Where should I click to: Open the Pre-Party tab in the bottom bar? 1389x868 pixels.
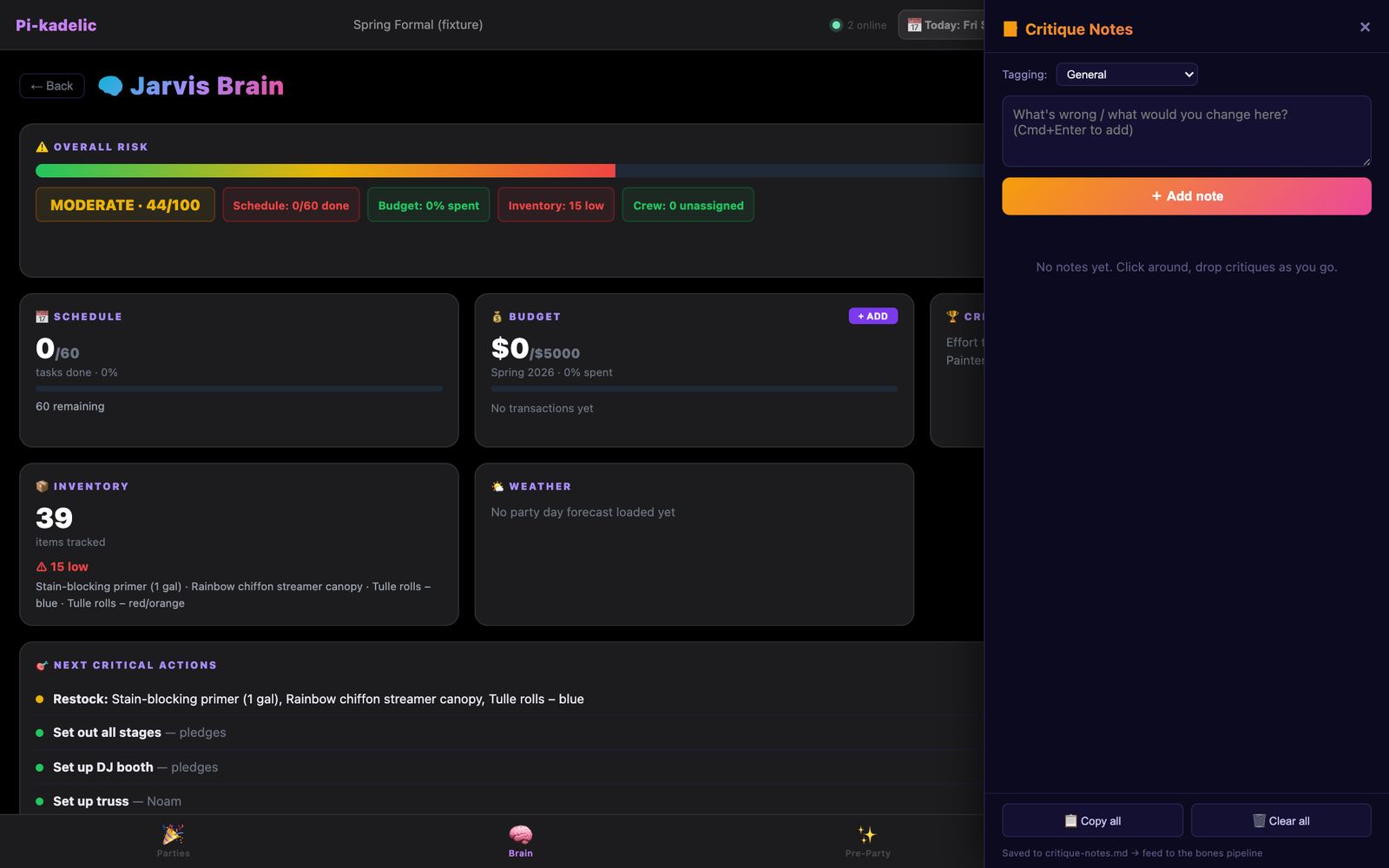point(868,841)
